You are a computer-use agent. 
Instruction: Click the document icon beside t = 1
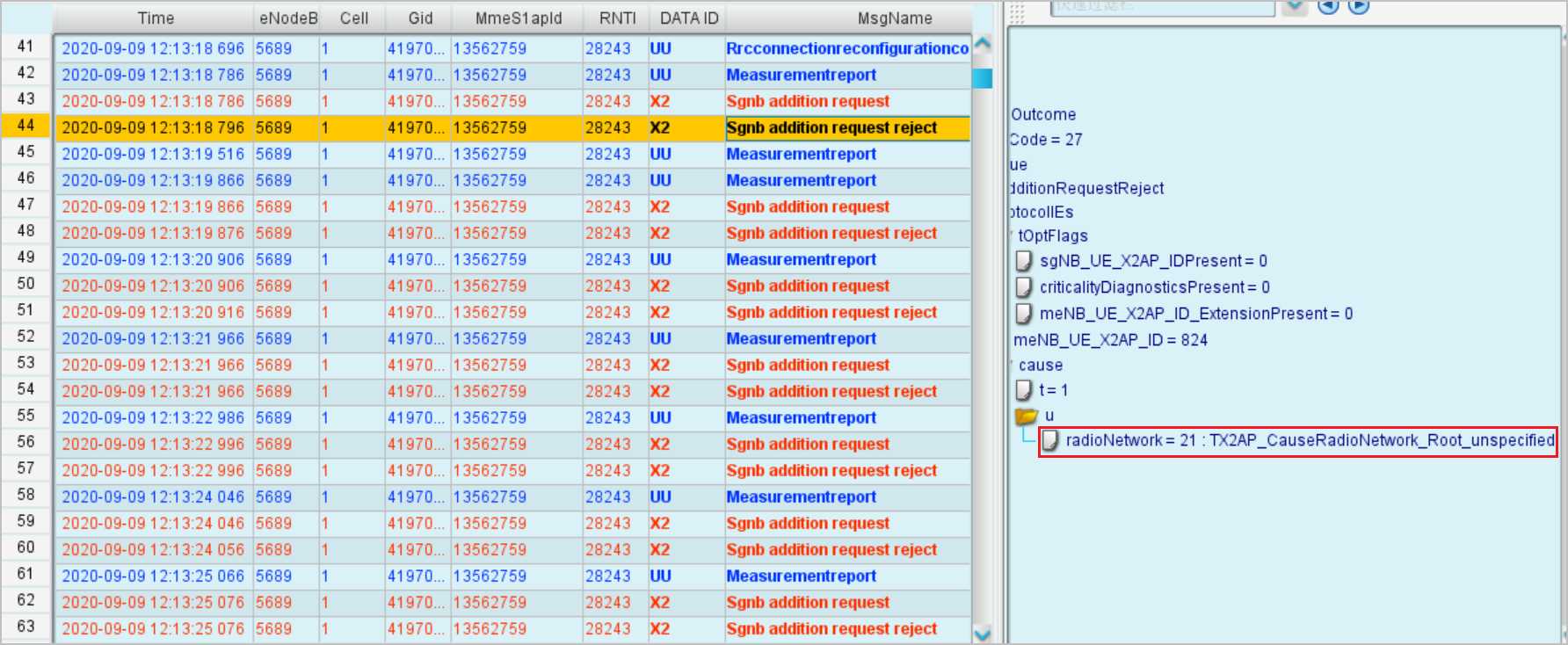(x=1024, y=390)
